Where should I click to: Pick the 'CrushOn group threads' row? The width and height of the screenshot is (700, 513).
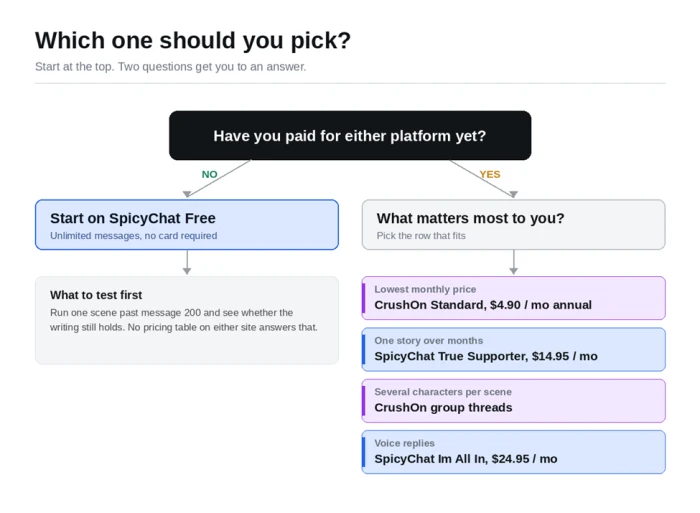pos(513,400)
